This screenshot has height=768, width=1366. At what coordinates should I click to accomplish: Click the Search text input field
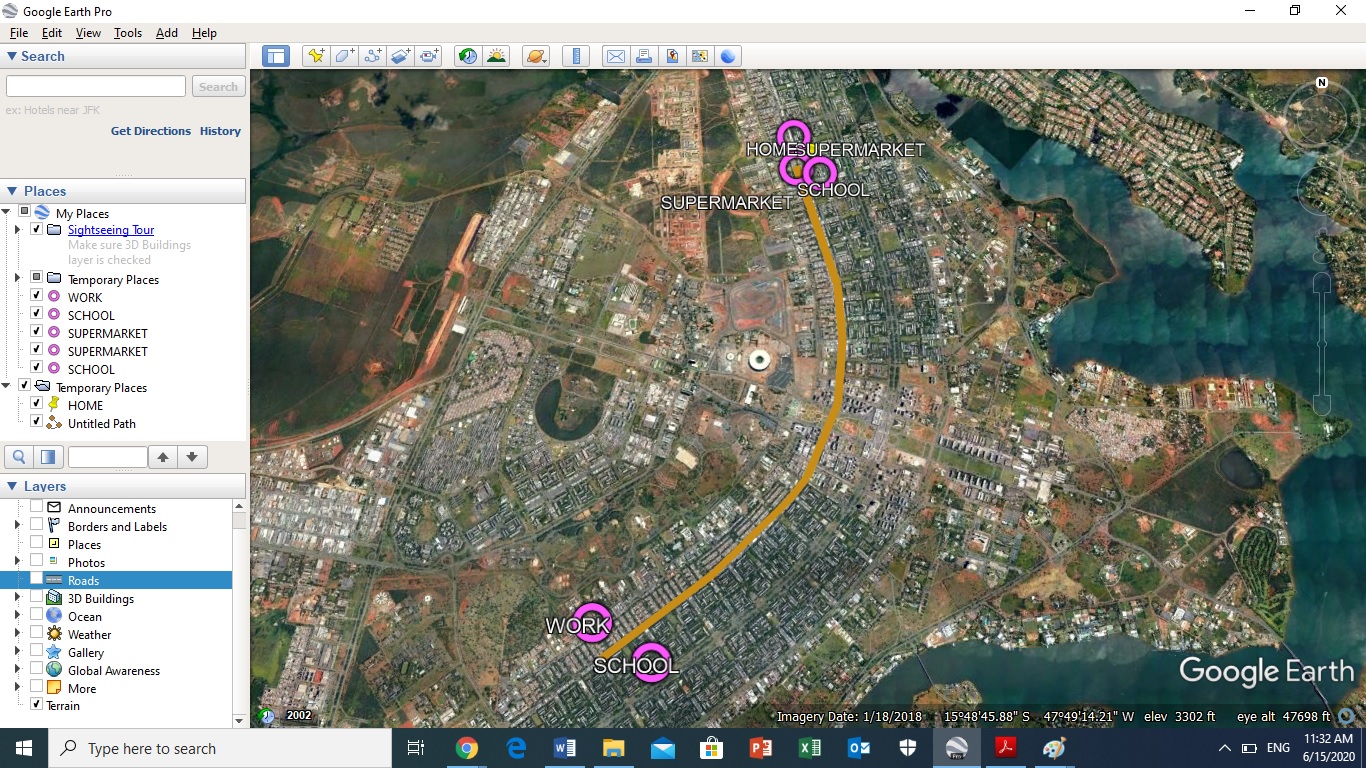click(96, 87)
